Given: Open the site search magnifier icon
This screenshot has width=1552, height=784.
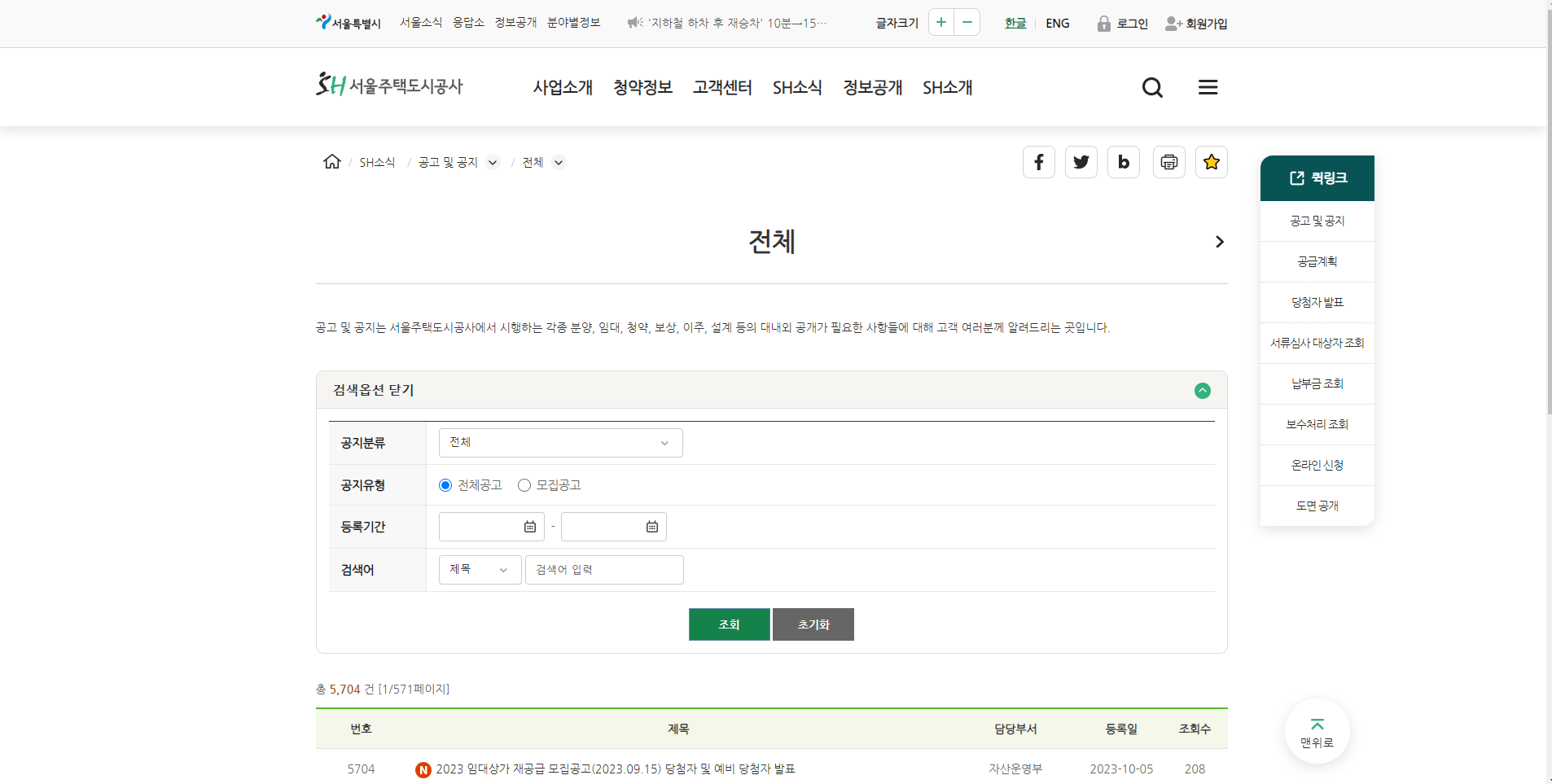Looking at the screenshot, I should [x=1152, y=87].
